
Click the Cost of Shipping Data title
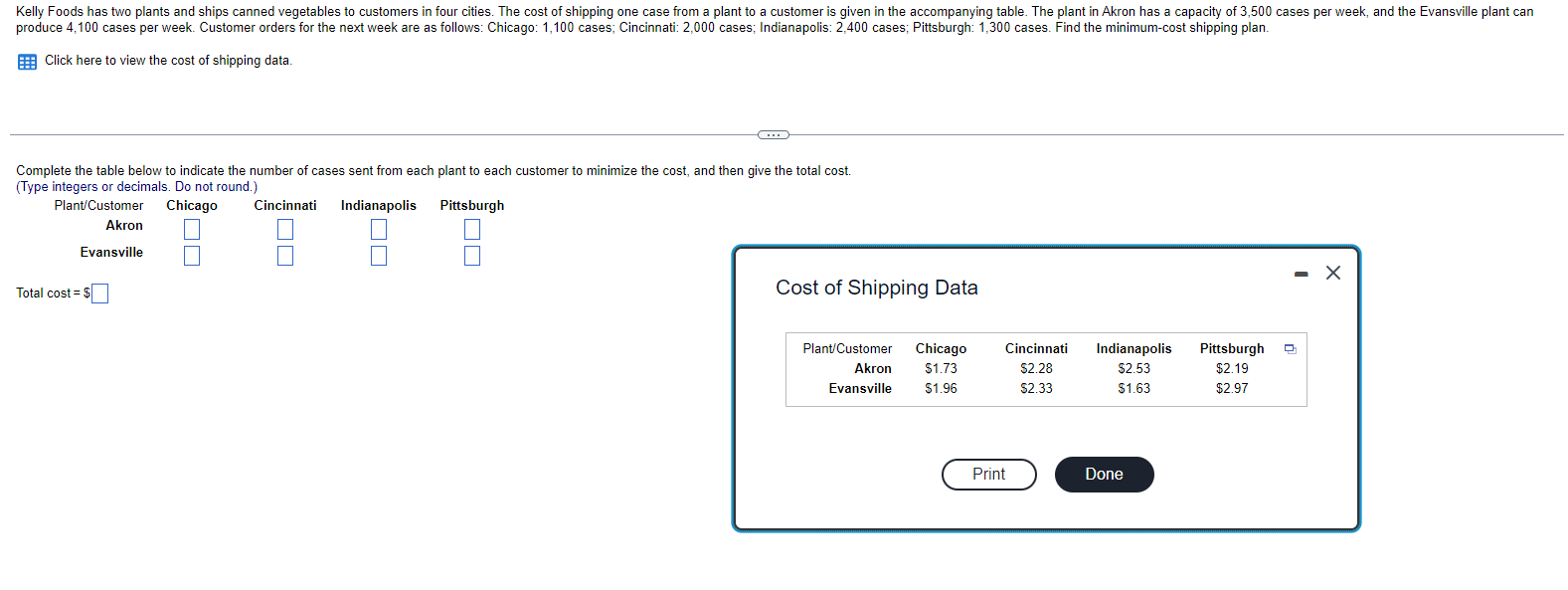876,288
